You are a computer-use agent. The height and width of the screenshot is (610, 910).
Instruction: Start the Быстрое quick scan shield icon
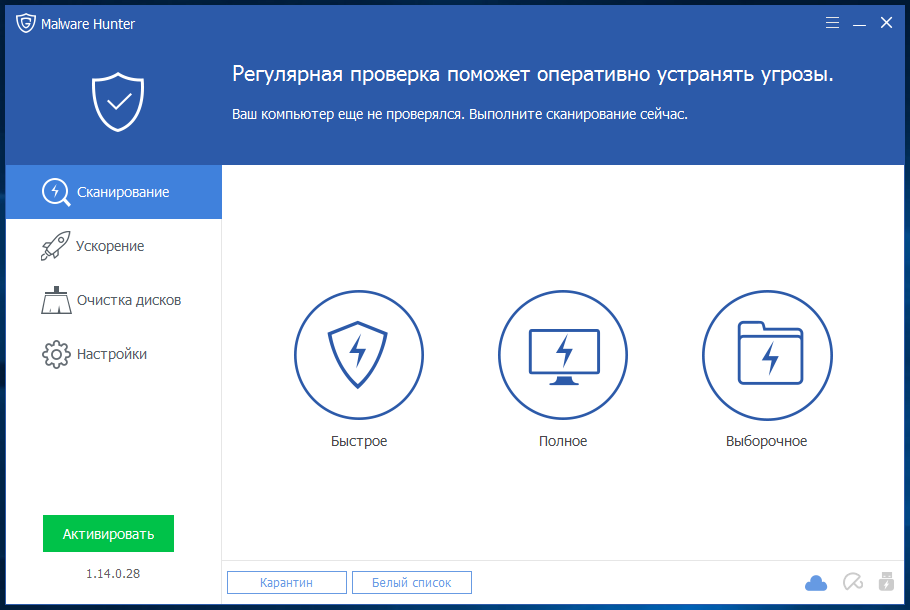pyautogui.click(x=358, y=353)
